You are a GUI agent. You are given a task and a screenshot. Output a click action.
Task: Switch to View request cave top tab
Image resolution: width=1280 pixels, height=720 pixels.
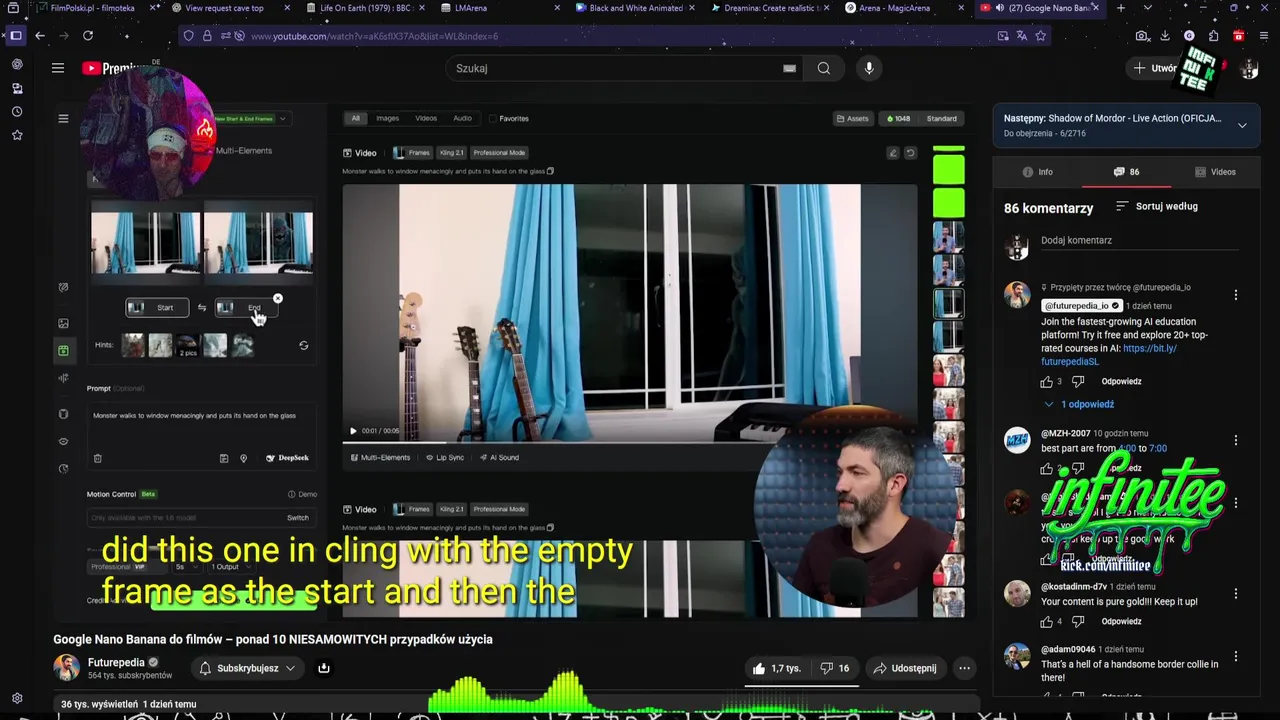pos(230,8)
